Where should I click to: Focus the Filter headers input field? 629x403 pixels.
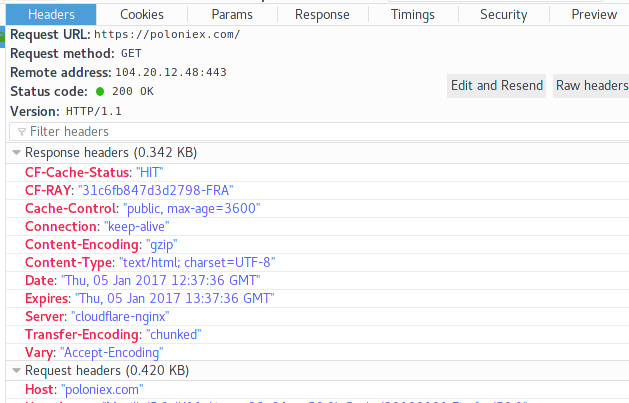coord(319,132)
